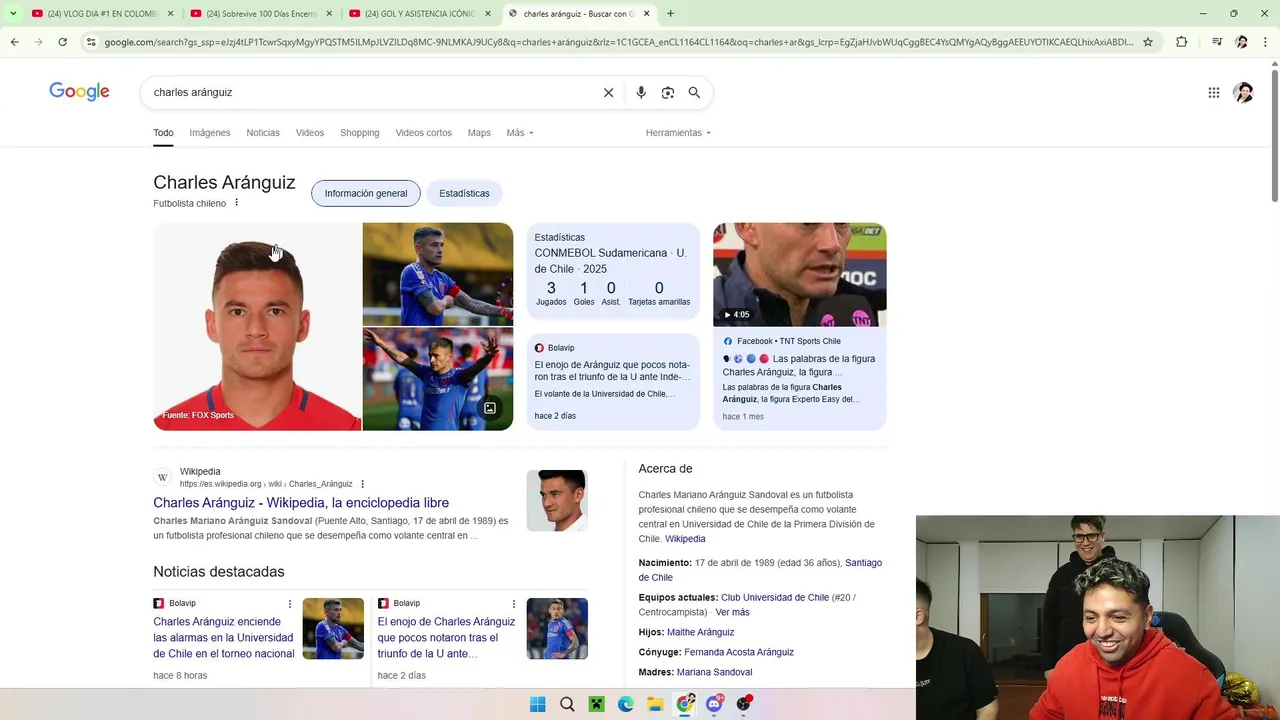Viewport: 1280px width, 720px height.
Task: Switch to the Noticias tab
Action: point(263,133)
